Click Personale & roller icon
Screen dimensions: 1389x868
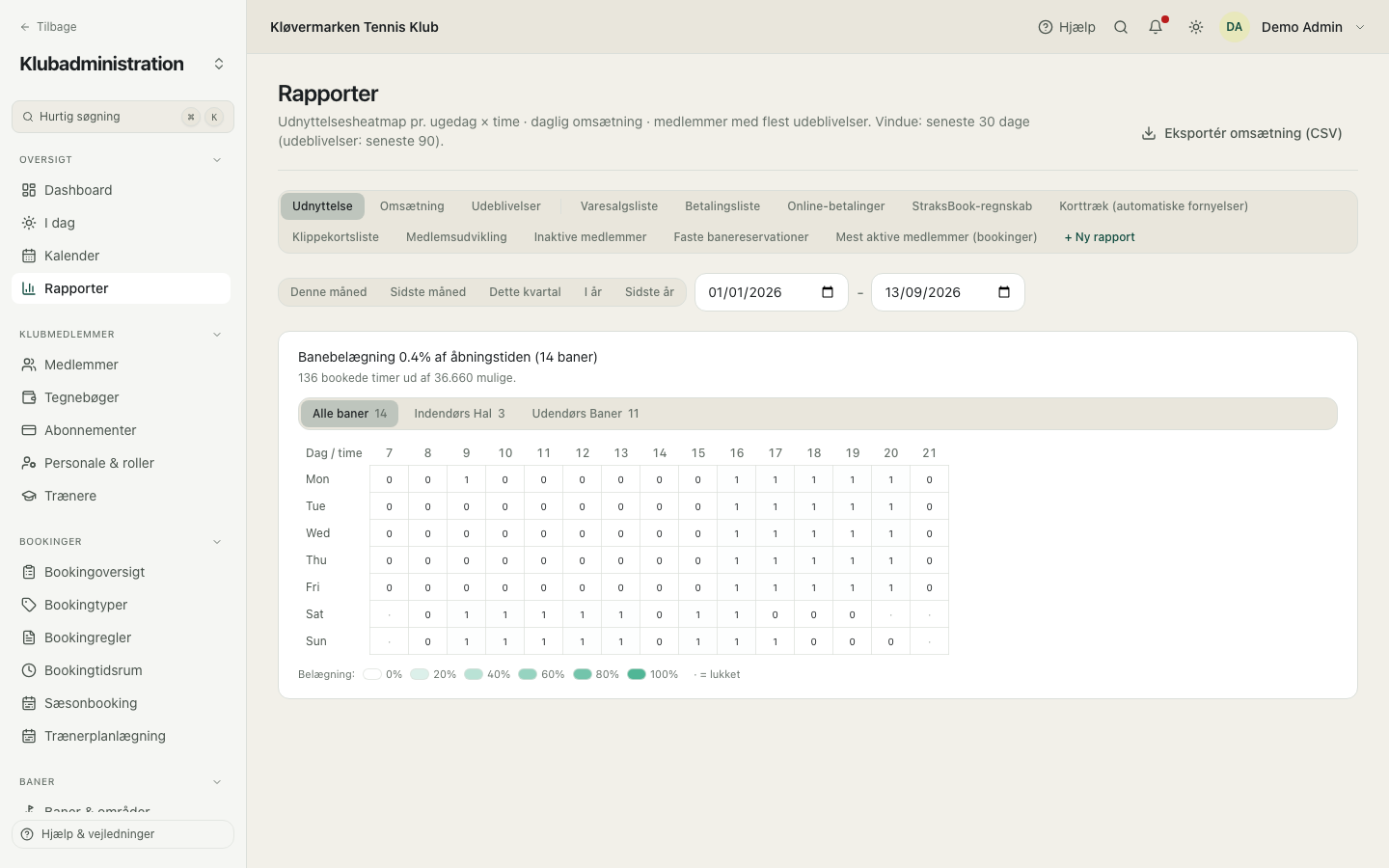point(29,463)
